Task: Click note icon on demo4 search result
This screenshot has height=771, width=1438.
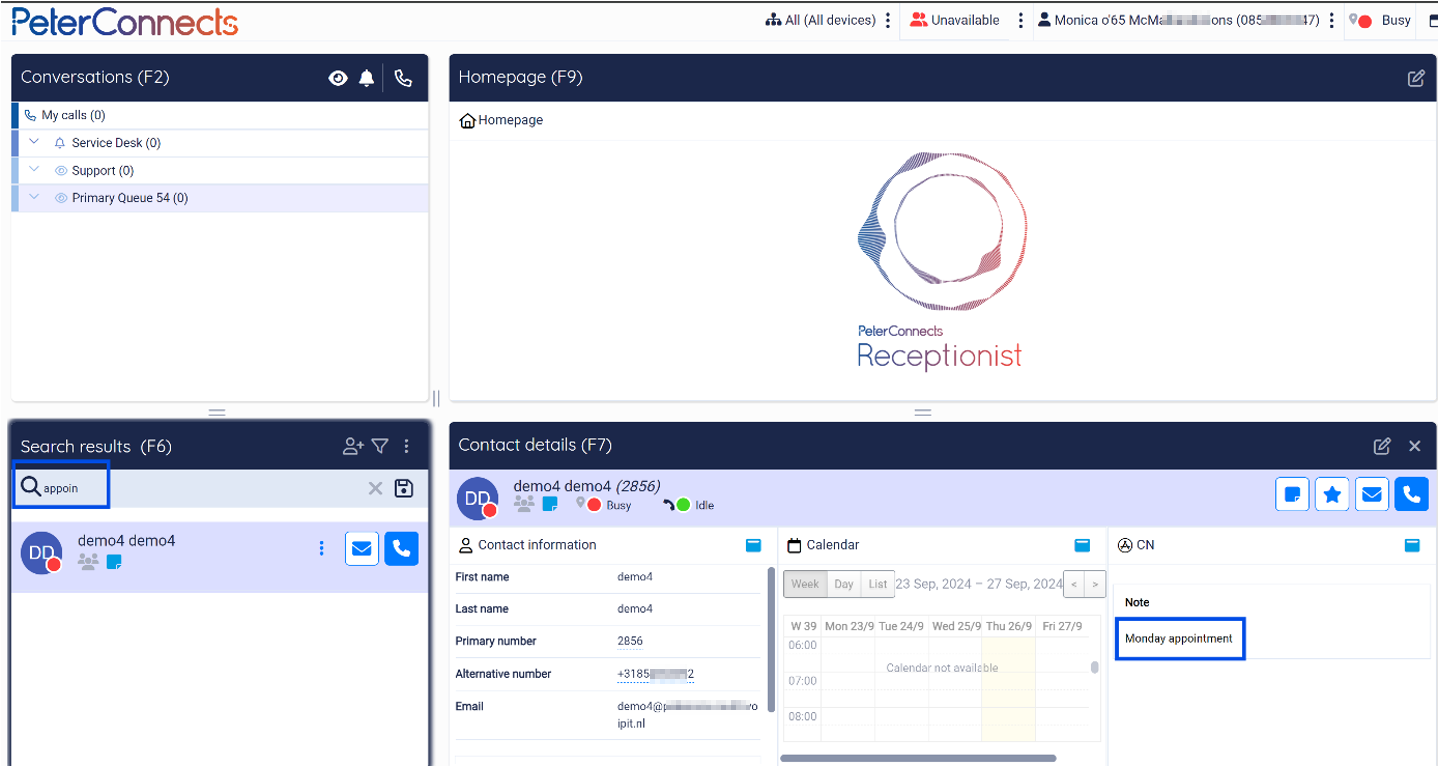Action: (x=114, y=562)
